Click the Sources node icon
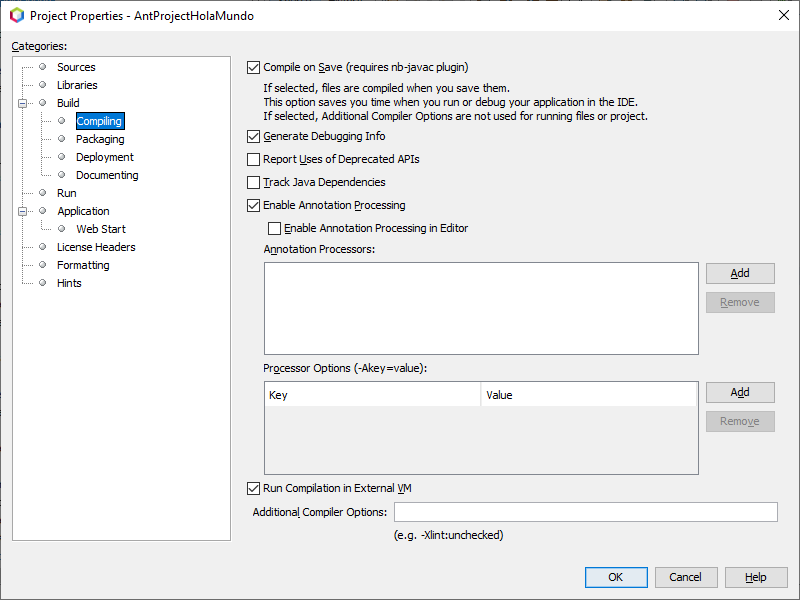The height and width of the screenshot is (600, 800). pyautogui.click(x=42, y=67)
